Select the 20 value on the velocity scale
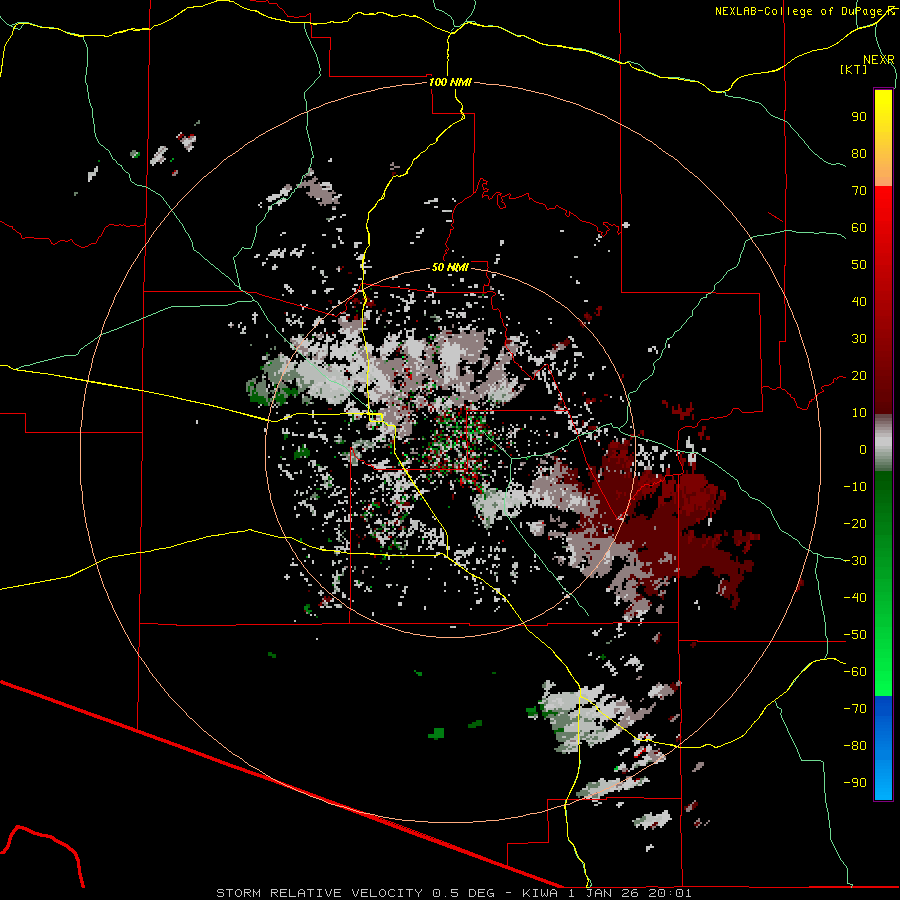The image size is (900, 900). [859, 376]
